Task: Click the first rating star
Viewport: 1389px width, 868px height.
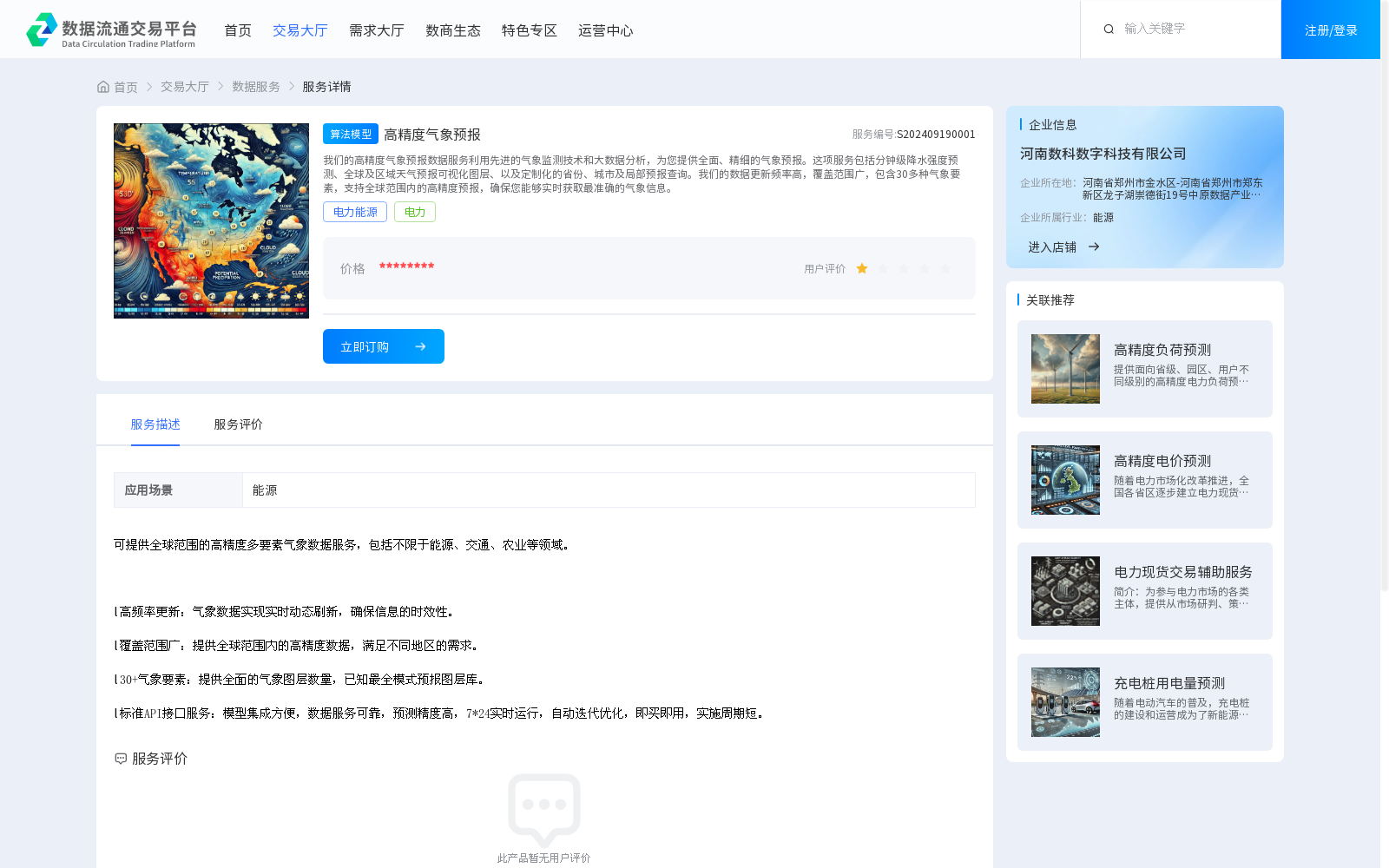Action: [x=862, y=269]
